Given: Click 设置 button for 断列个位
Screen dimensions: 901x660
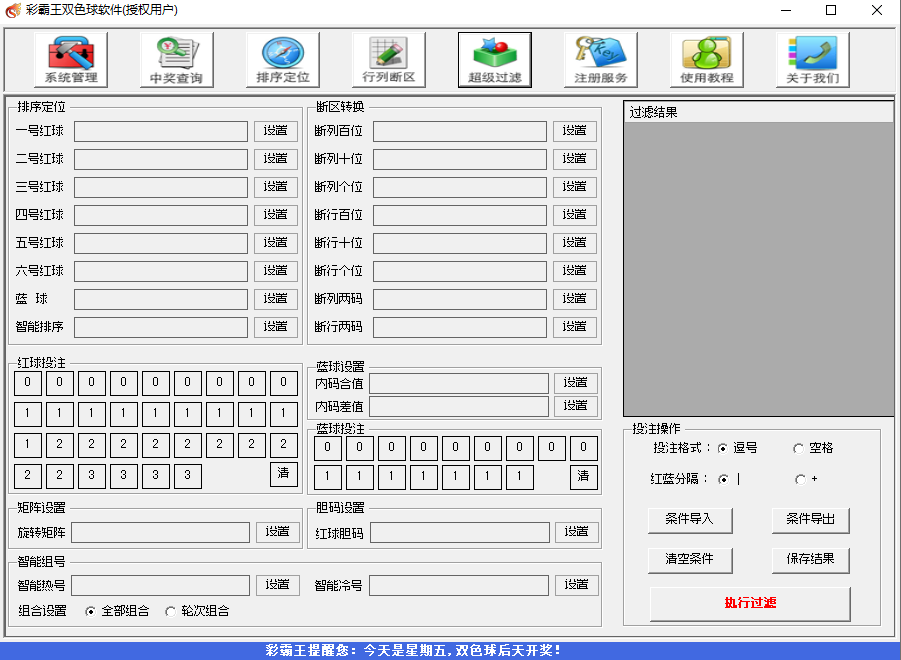Looking at the screenshot, I should click(x=575, y=187).
